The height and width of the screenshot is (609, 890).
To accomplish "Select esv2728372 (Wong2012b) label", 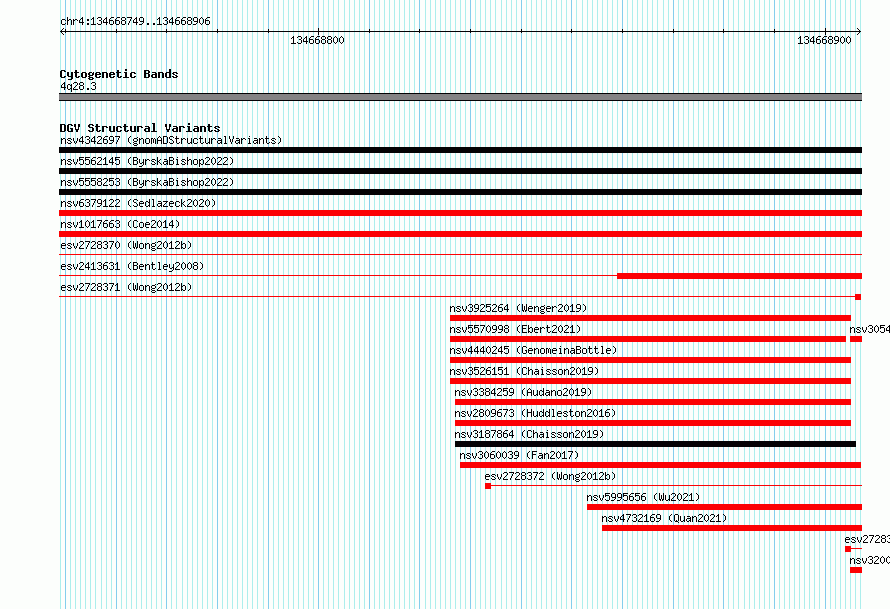I will click(551, 476).
